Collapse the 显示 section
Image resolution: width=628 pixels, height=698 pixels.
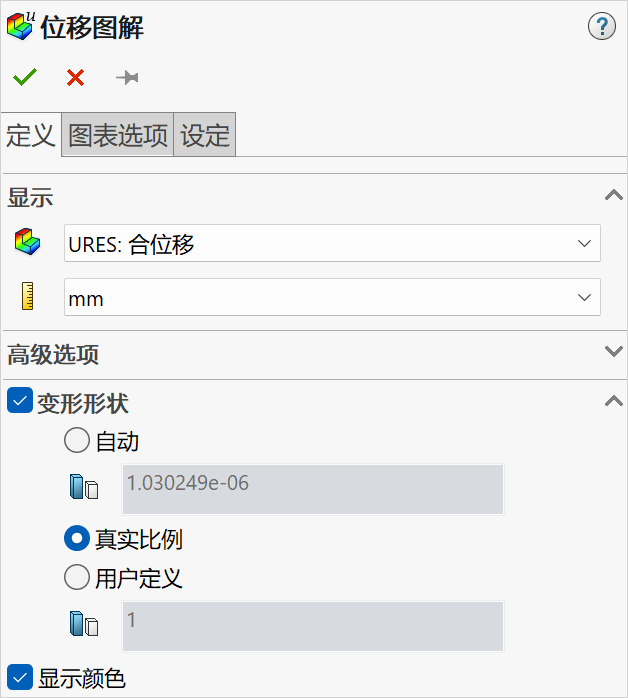(x=614, y=196)
